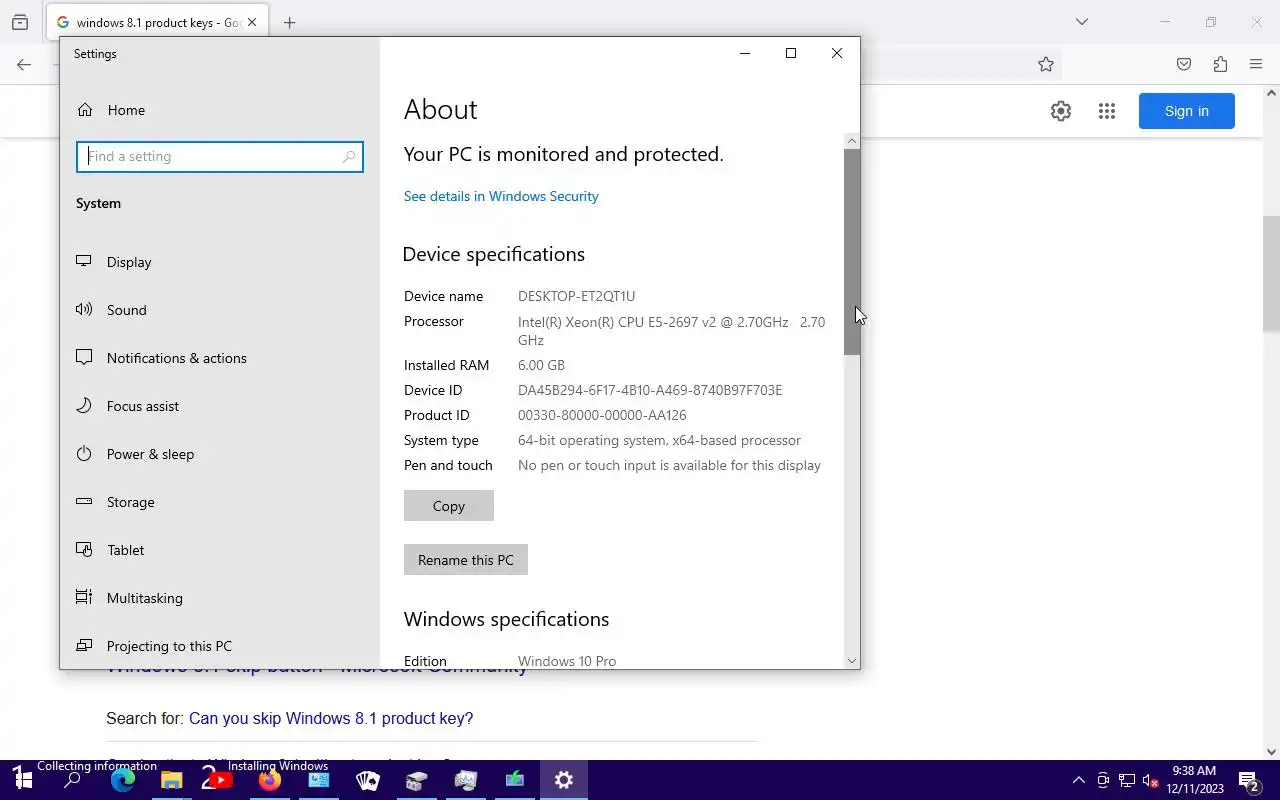1280x800 pixels.
Task: Open Sound settings in sidebar
Action: tap(126, 310)
